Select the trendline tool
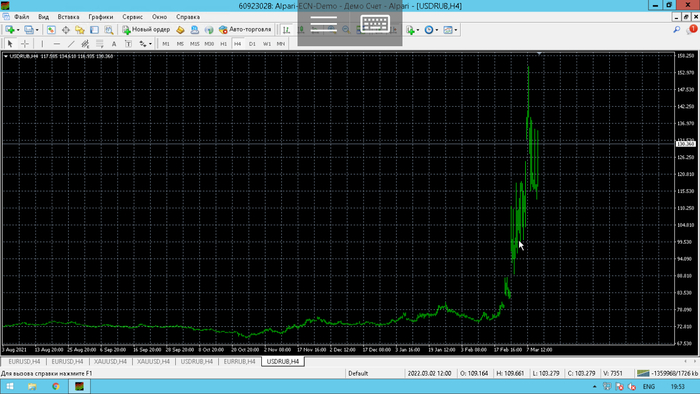Viewport: 700px width, 394px height. 71,44
